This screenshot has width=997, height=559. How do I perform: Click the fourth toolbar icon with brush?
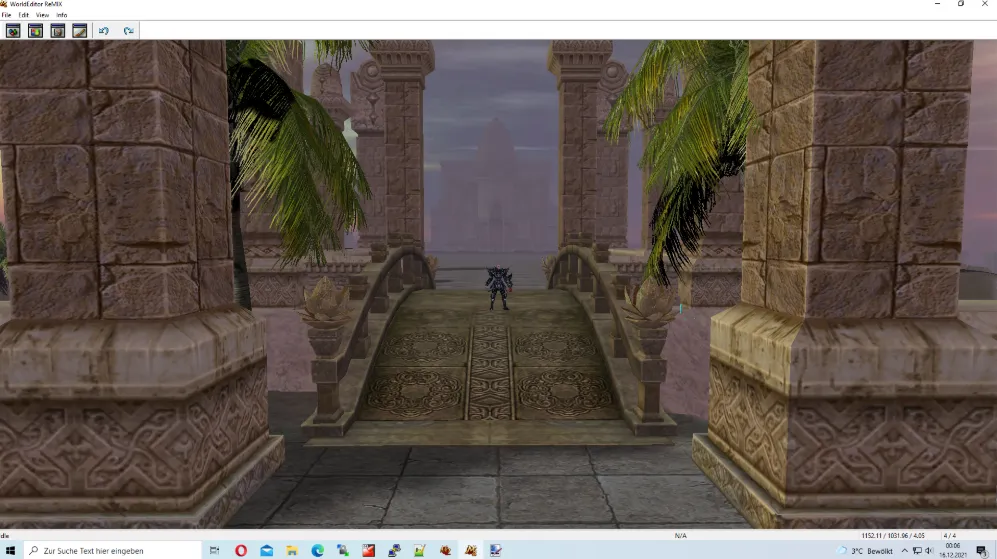(x=79, y=31)
